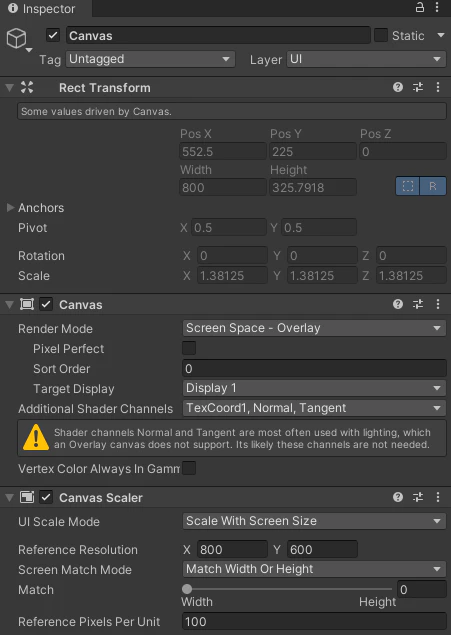Image resolution: width=451 pixels, height=635 pixels.
Task: Open the Layer dropdown showing UI
Action: (366, 59)
